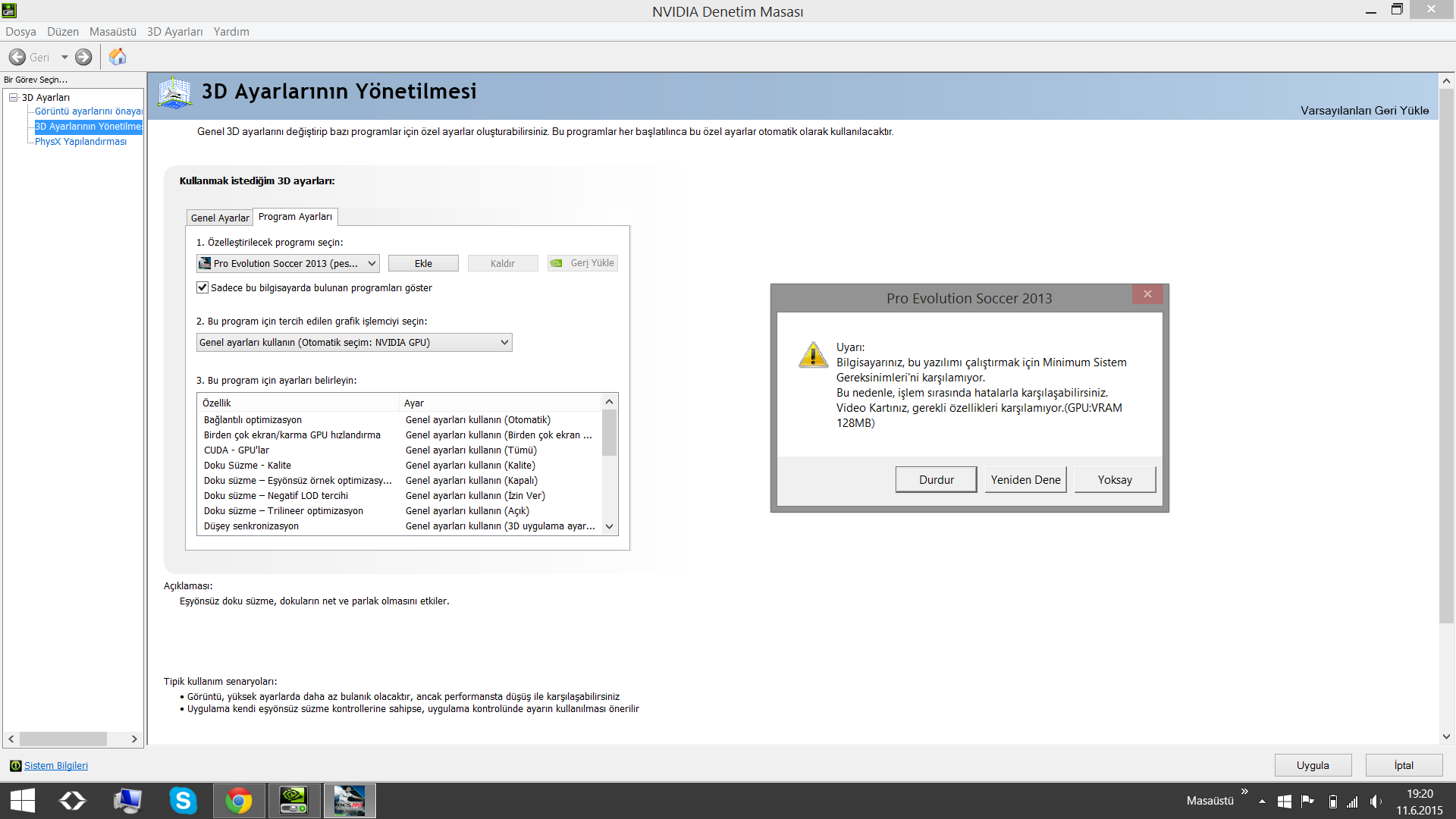Open the 3D Ayarları menu

pos(175,32)
